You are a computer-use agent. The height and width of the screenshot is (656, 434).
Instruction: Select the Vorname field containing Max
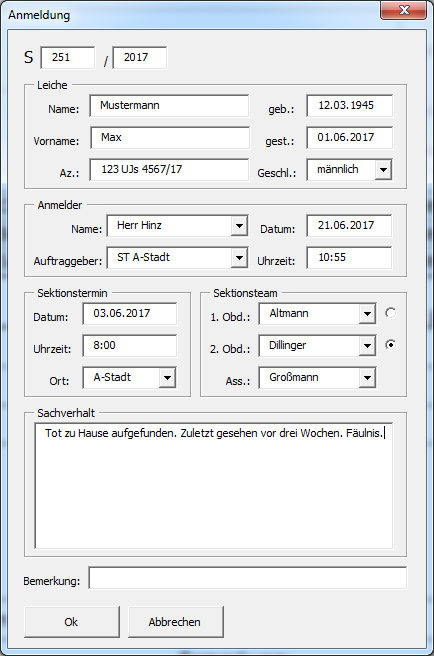[169, 138]
